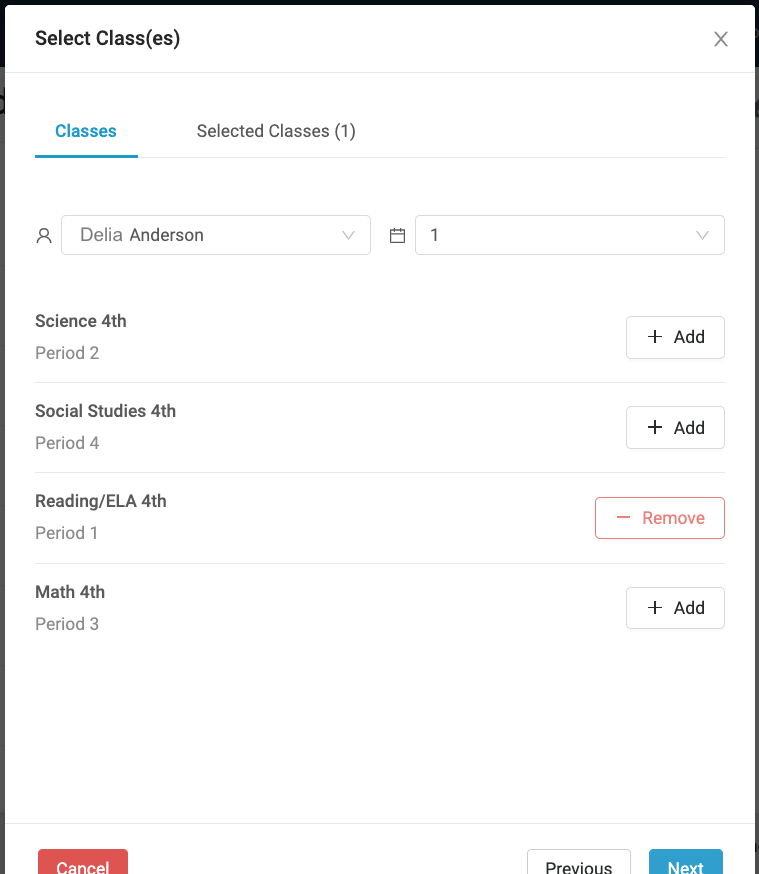Expand the chevron on the 1 selector
The image size is (759, 874).
[703, 236]
